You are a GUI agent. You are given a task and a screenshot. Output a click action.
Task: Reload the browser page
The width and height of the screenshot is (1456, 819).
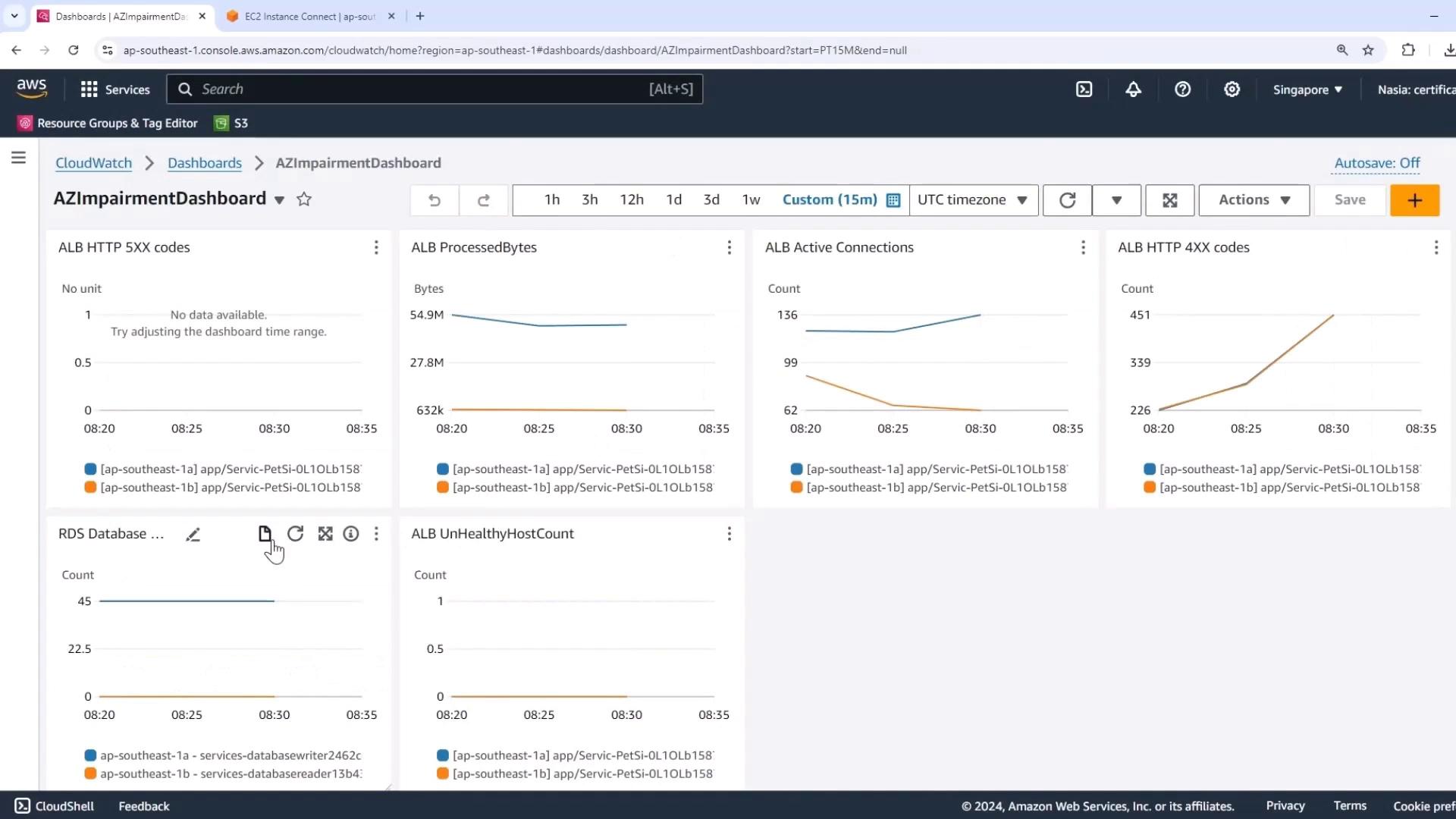point(74,50)
